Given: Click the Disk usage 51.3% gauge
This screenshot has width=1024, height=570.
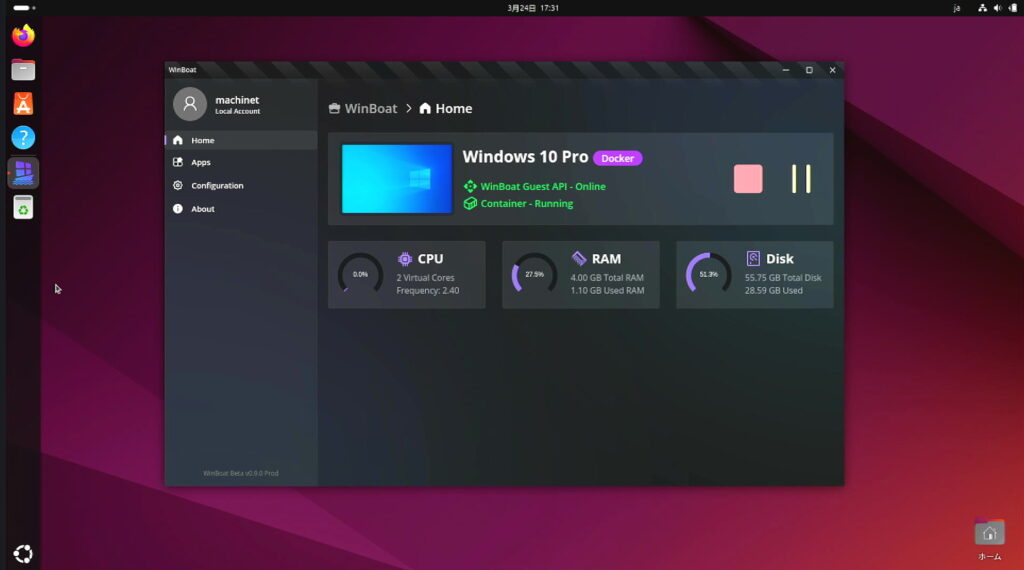Looking at the screenshot, I should [708, 274].
